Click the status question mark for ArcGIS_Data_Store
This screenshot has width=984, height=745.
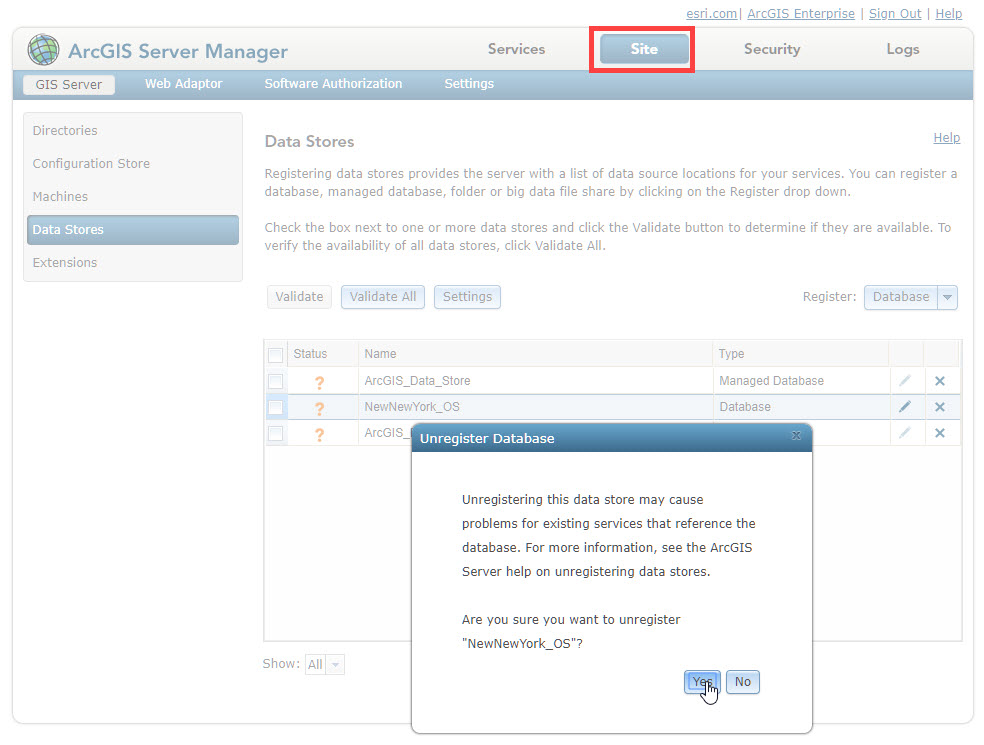[x=319, y=382]
